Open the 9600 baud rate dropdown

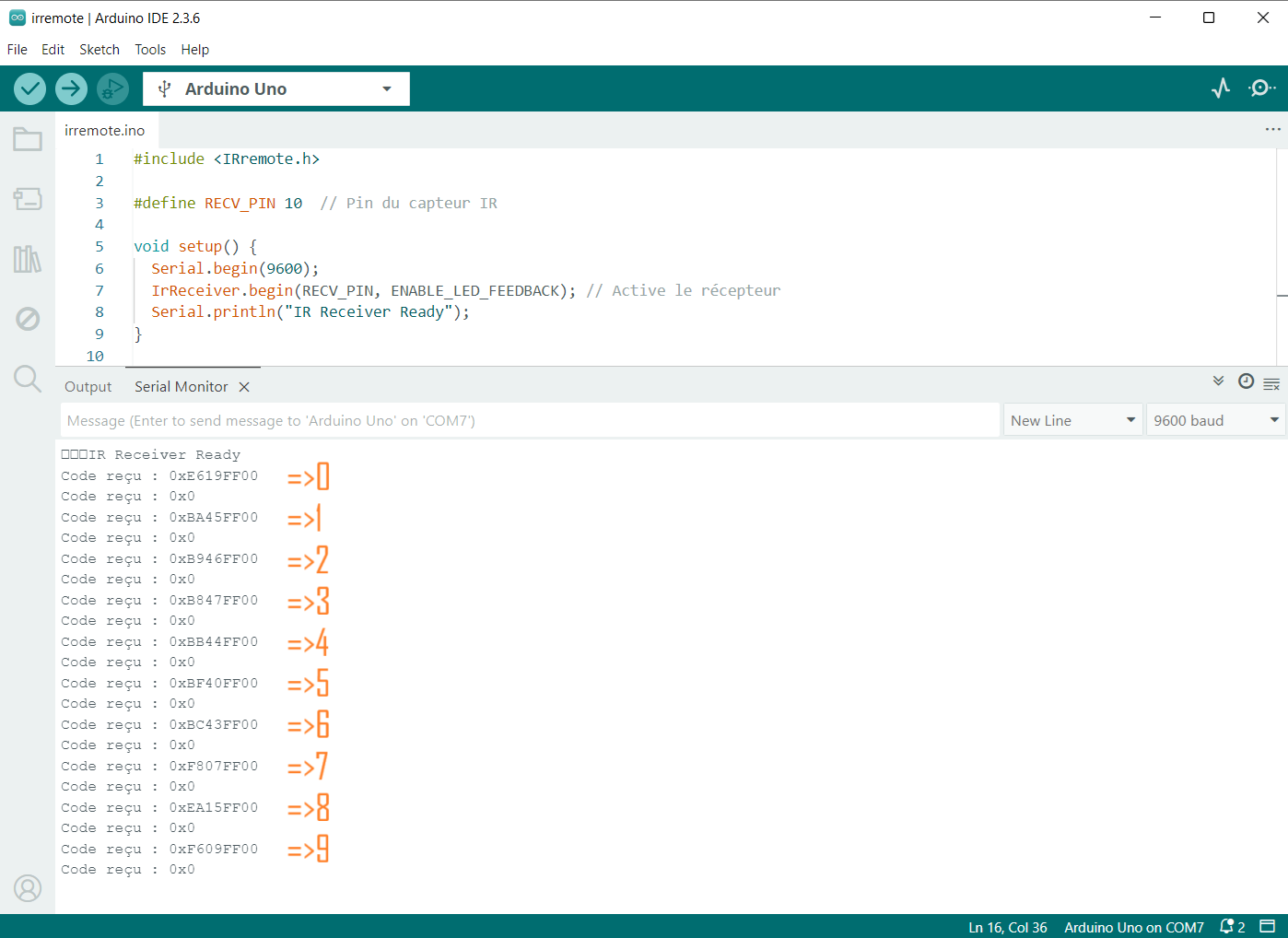[1215, 420]
